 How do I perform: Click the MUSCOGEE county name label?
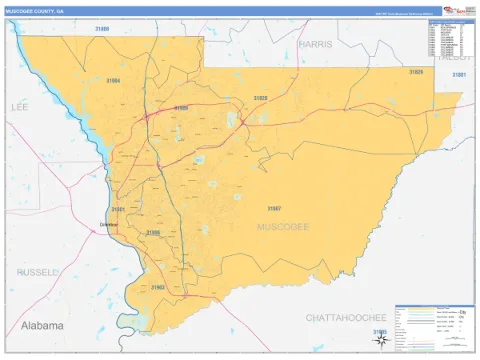(283, 227)
